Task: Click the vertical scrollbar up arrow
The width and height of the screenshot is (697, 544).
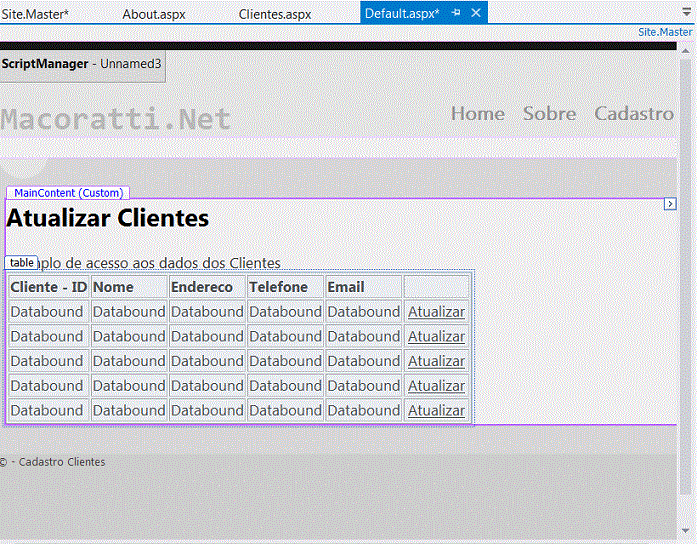Action: tap(686, 50)
